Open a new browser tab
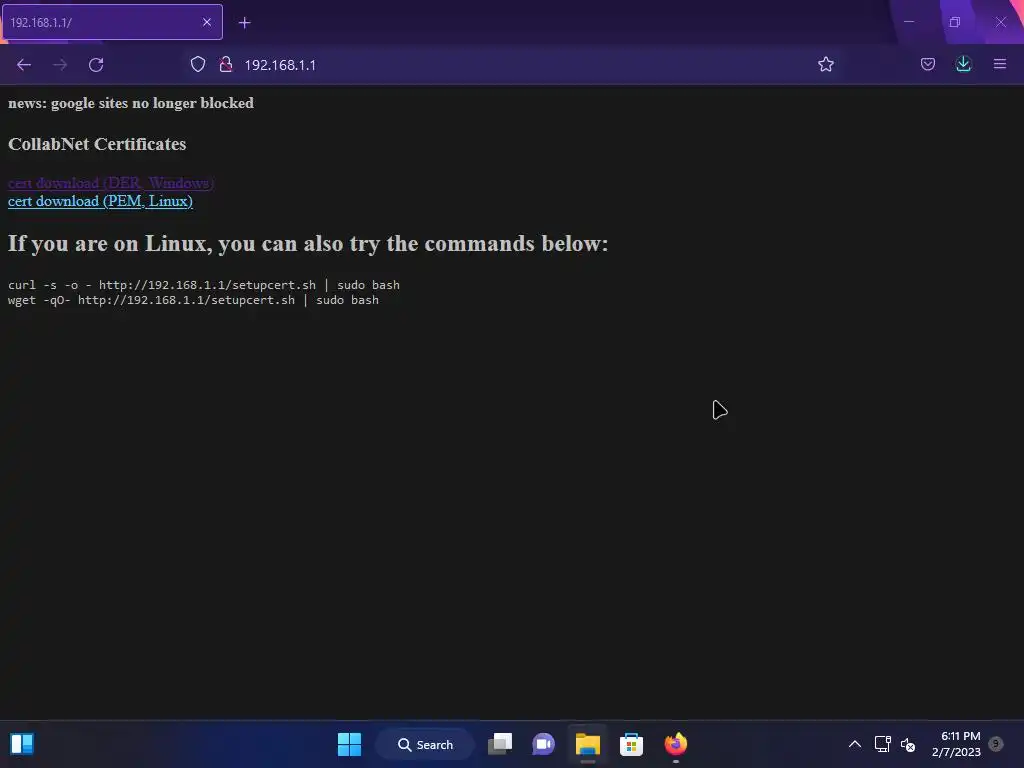Viewport: 1024px width, 768px height. pyautogui.click(x=244, y=23)
